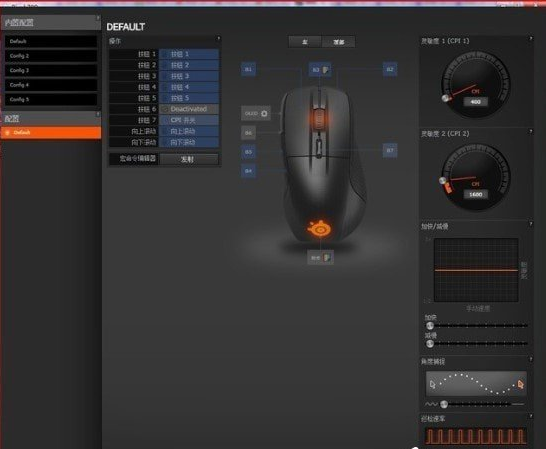
Task: Select the B1 button marker on mouse
Action: coord(248,69)
